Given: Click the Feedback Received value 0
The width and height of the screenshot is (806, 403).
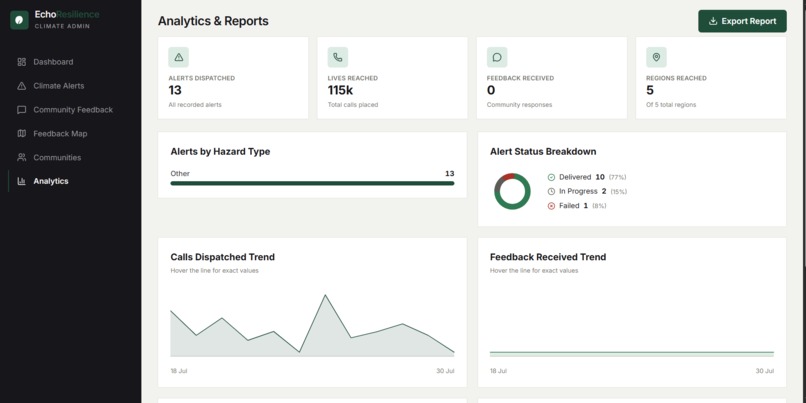Looking at the screenshot, I should click(x=491, y=90).
